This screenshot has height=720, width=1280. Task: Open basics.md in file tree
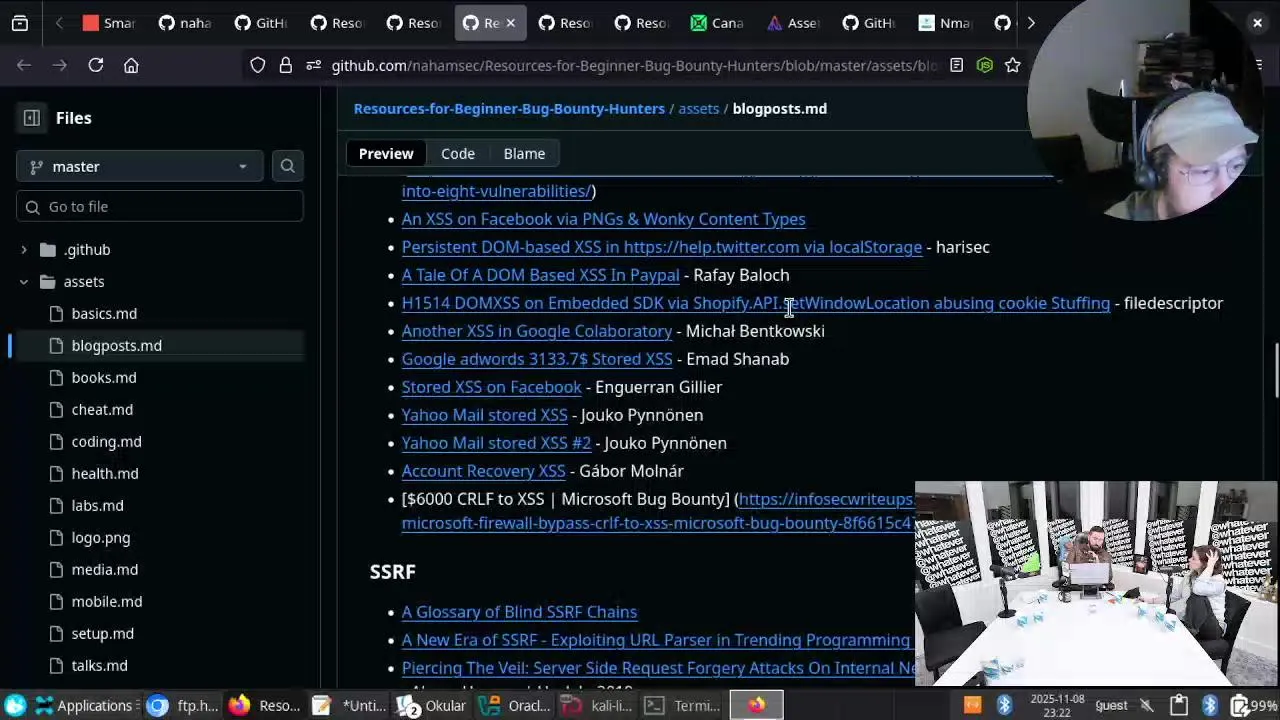(104, 314)
